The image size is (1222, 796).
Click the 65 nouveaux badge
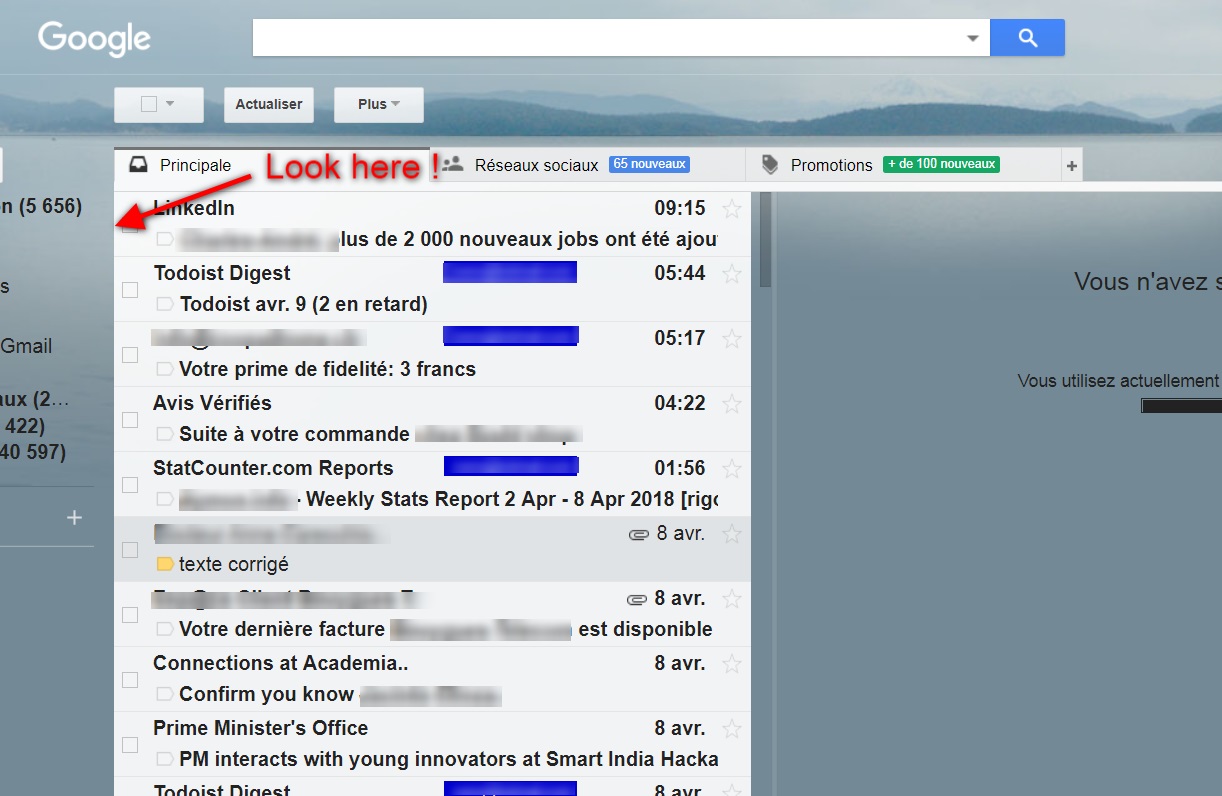649,164
